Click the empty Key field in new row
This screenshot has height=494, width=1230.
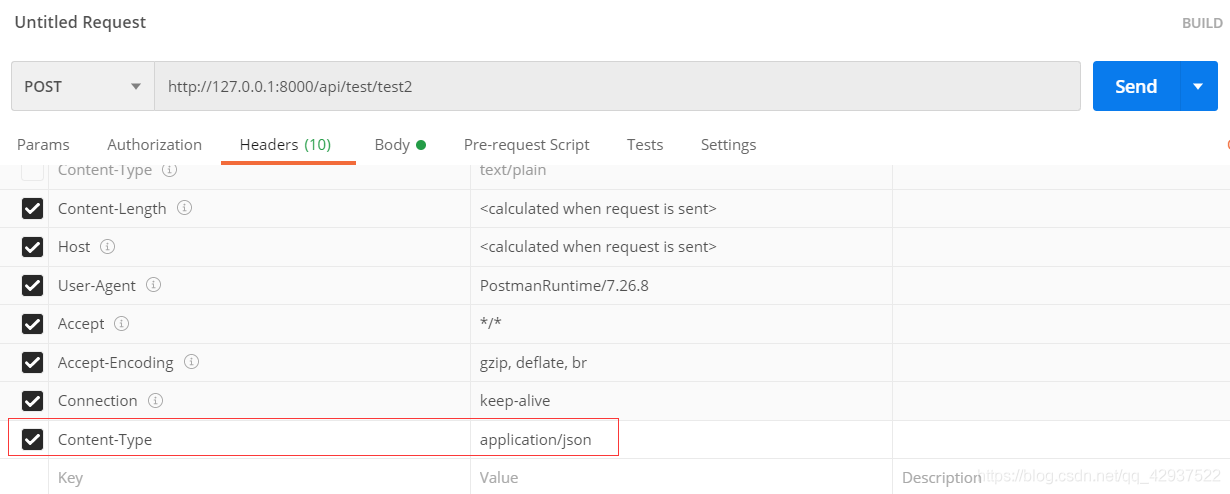[x=258, y=478]
